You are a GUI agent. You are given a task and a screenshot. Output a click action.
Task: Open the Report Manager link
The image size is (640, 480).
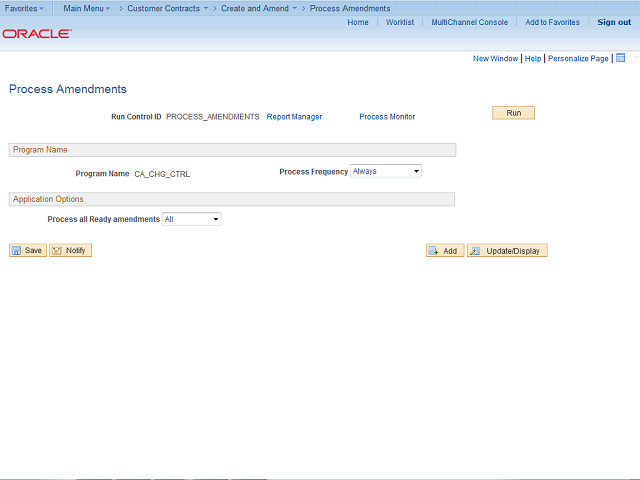(x=294, y=117)
